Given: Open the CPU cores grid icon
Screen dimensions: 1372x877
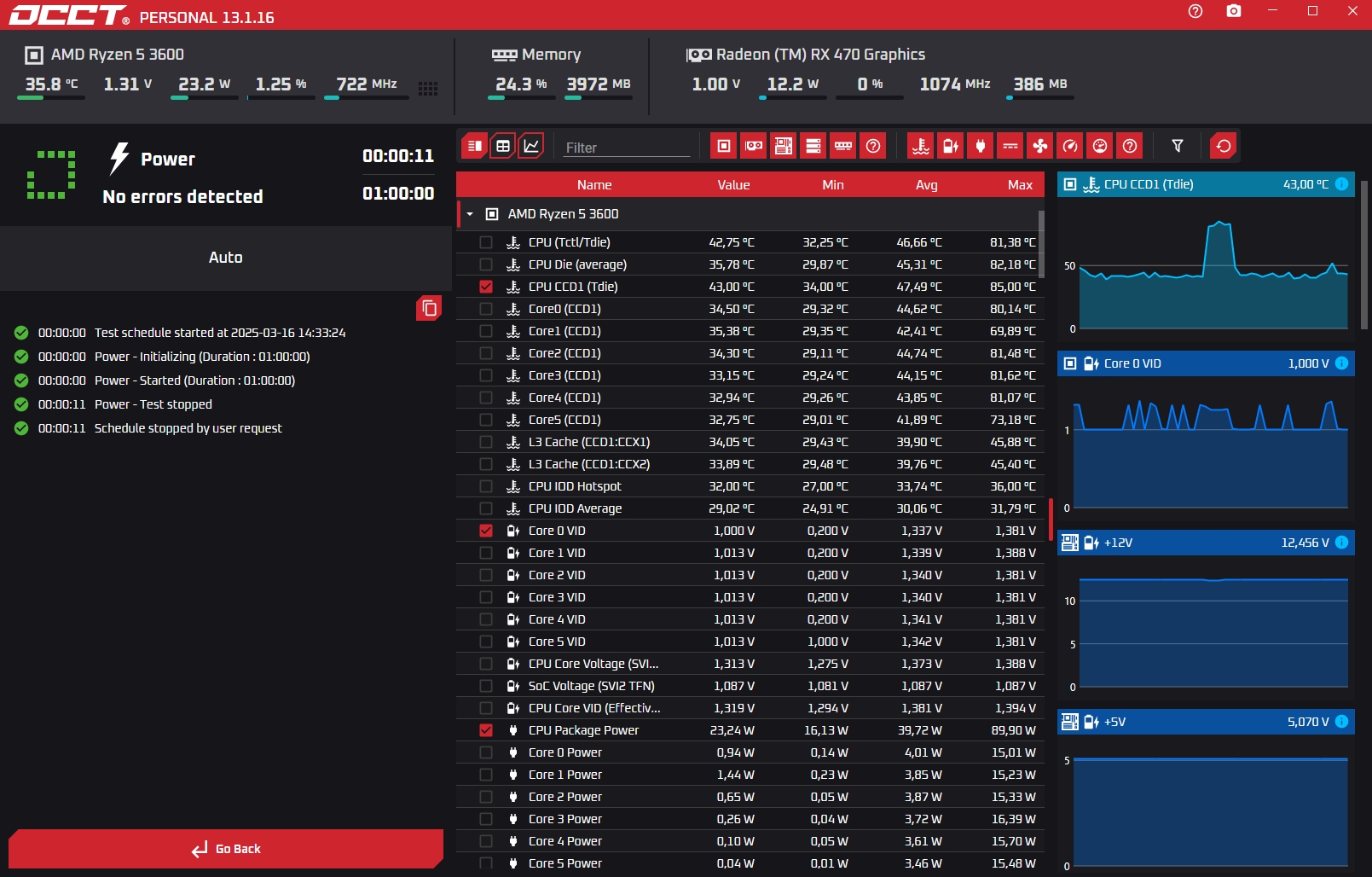Looking at the screenshot, I should tap(428, 89).
